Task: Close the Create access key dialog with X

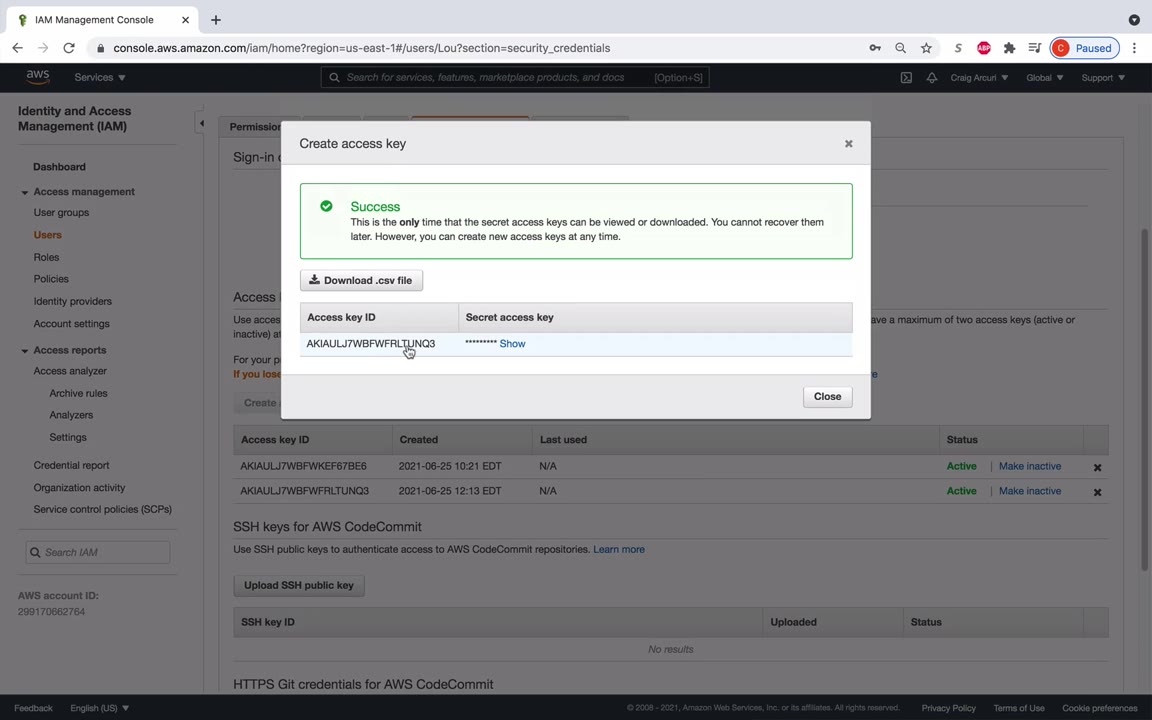Action: (849, 144)
